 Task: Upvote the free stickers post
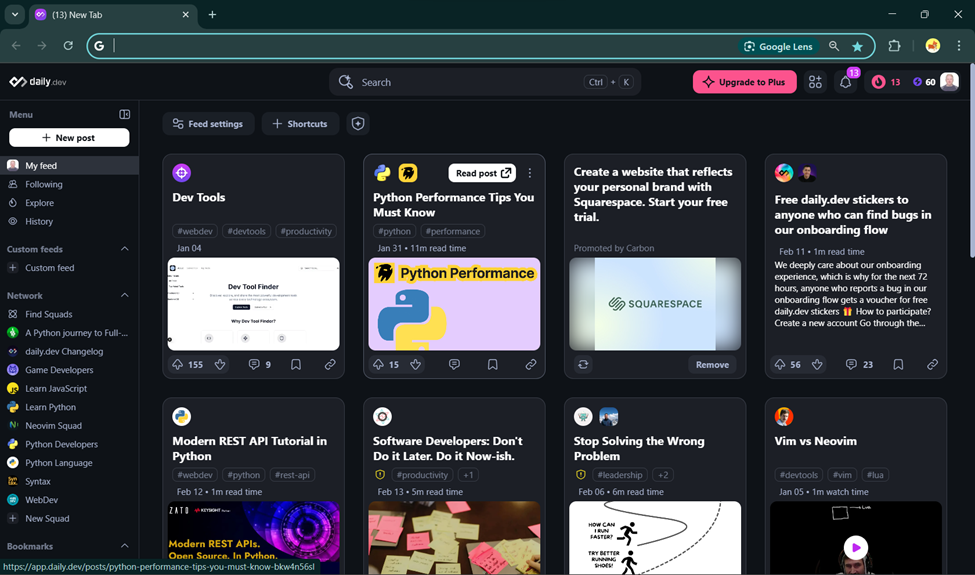pos(780,364)
